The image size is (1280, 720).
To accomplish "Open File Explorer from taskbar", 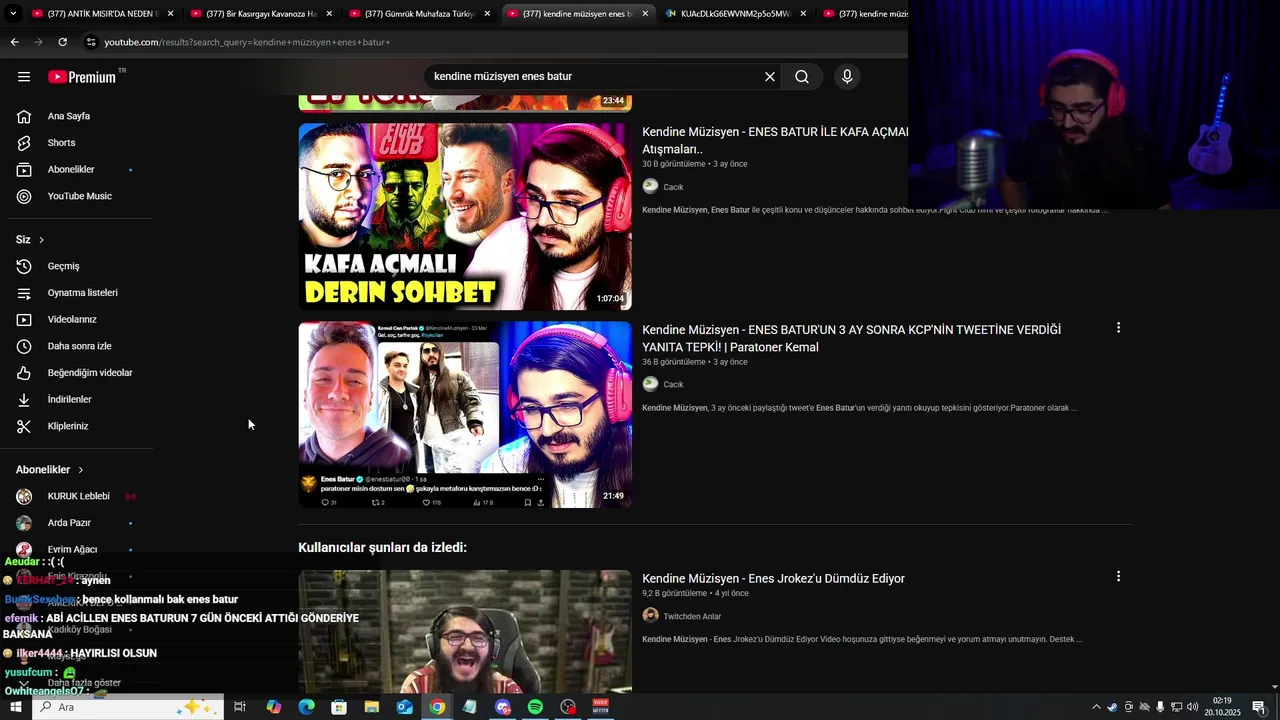I will point(372,707).
